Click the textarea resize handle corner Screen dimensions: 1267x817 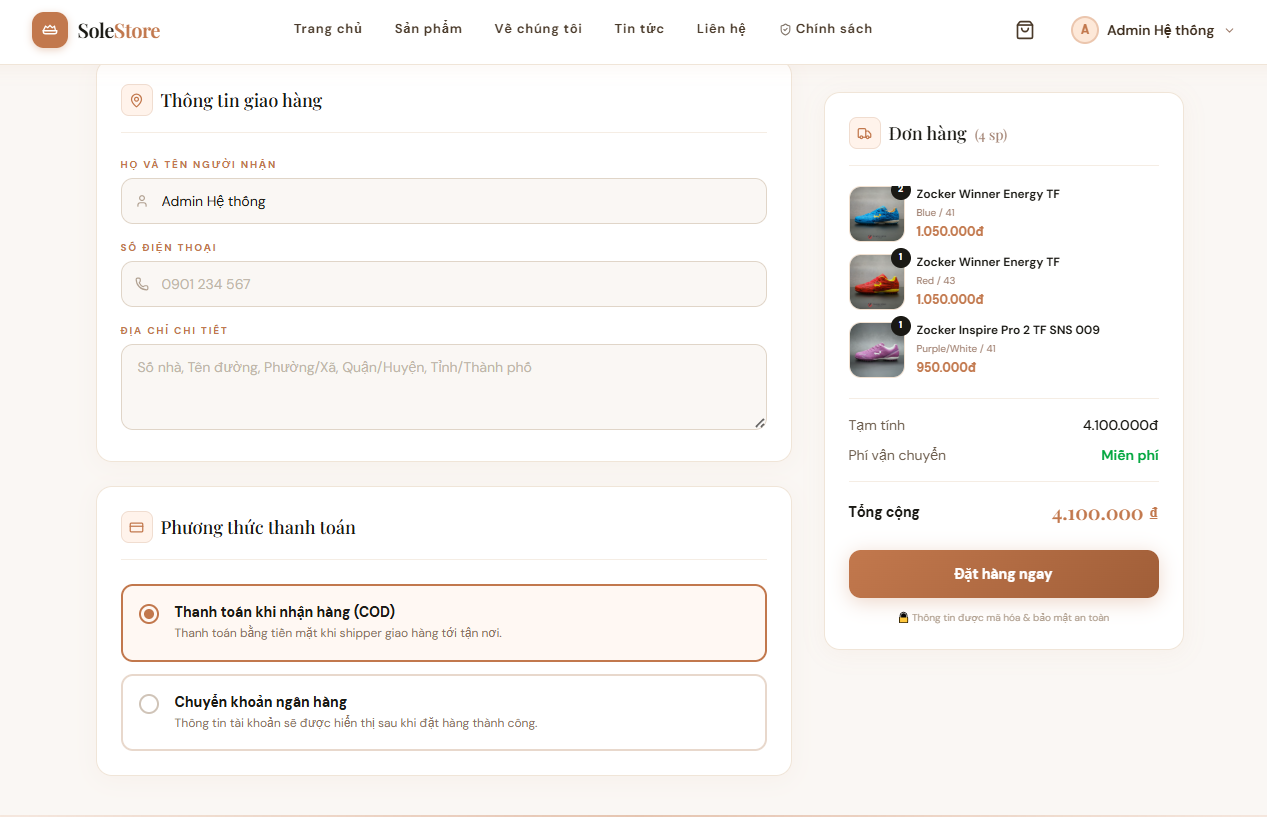[760, 423]
